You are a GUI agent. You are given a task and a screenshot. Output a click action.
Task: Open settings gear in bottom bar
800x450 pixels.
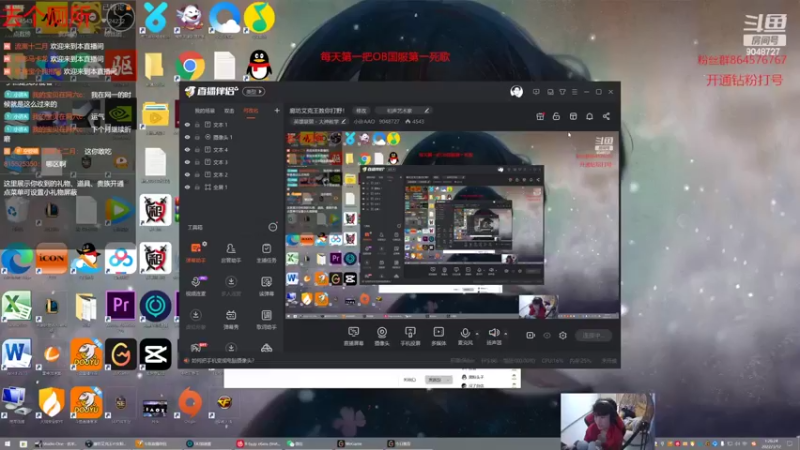[x=563, y=335]
